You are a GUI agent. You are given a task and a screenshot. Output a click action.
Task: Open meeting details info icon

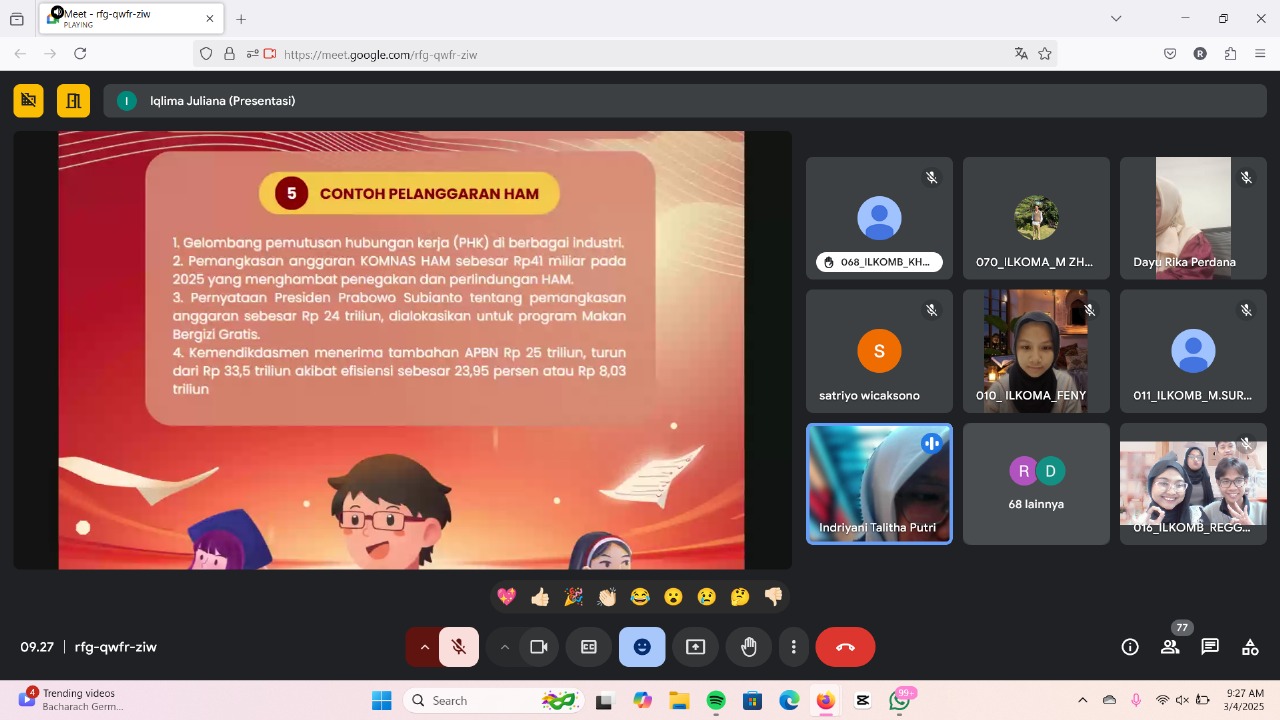tap(1130, 647)
